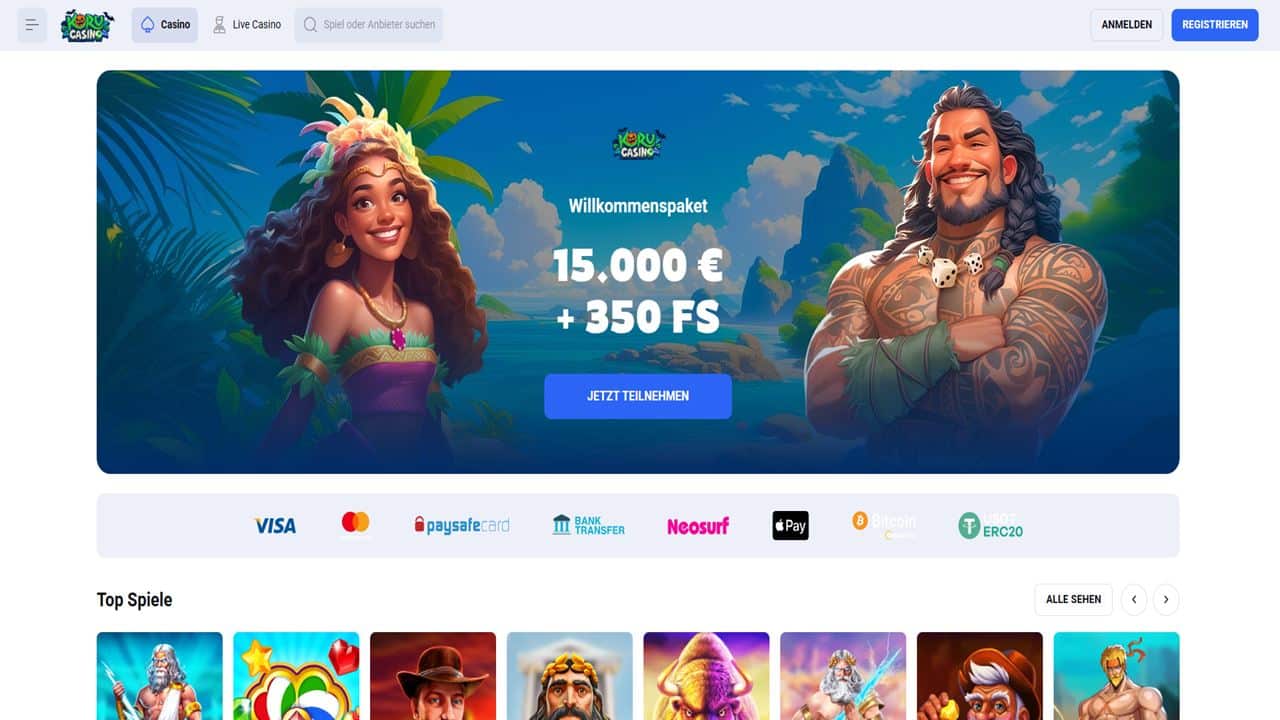Screen dimensions: 1280x720
Task: Choose the USDT ERC20 payment icon
Action: (990, 525)
